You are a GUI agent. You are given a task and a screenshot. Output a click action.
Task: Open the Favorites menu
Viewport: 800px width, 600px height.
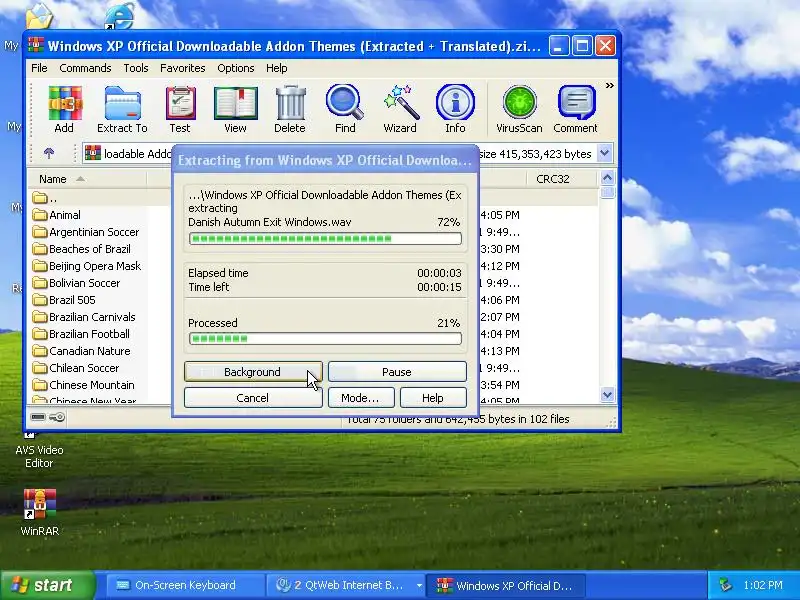[183, 68]
